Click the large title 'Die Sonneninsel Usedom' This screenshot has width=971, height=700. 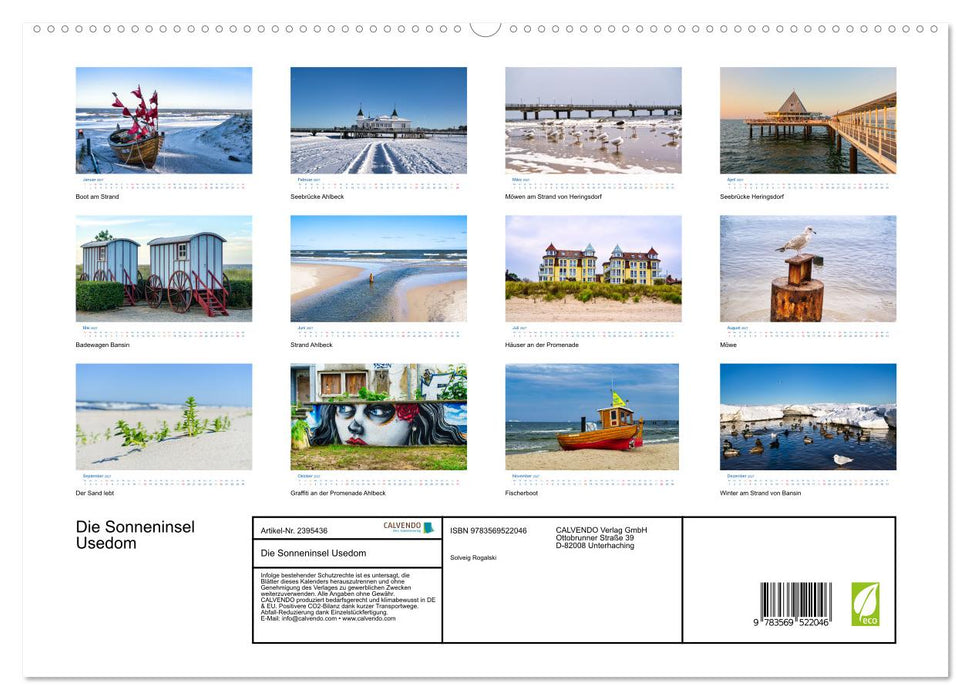click(x=135, y=535)
